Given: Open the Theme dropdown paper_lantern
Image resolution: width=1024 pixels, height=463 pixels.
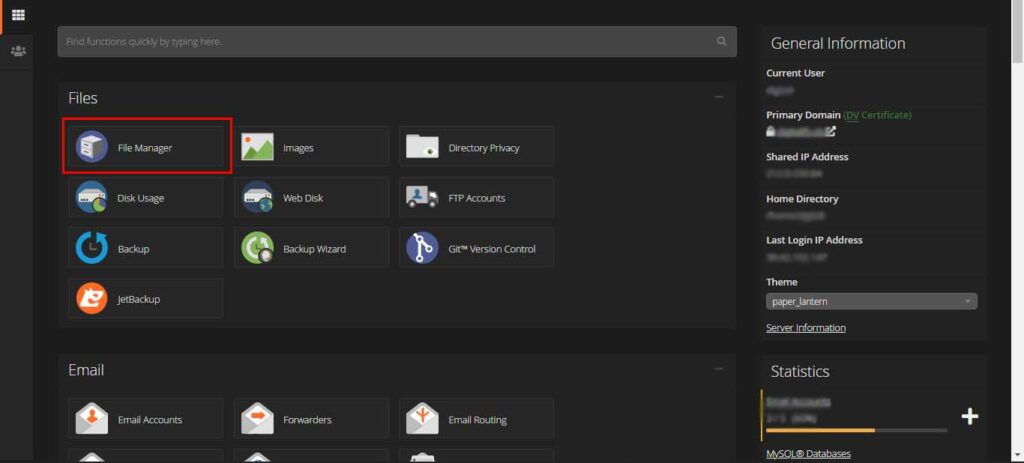Looking at the screenshot, I should coord(872,302).
